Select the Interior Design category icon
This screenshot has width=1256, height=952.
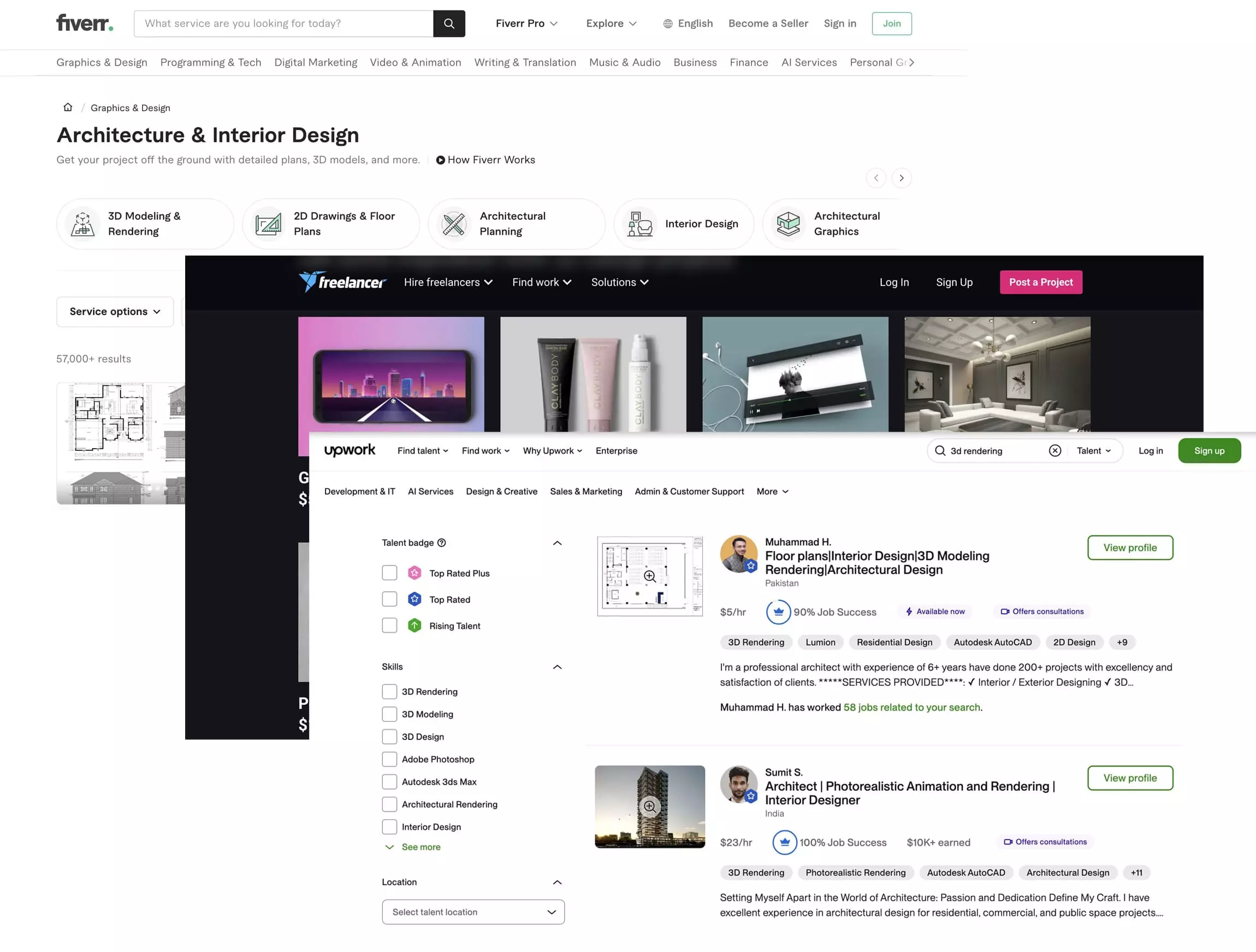640,224
